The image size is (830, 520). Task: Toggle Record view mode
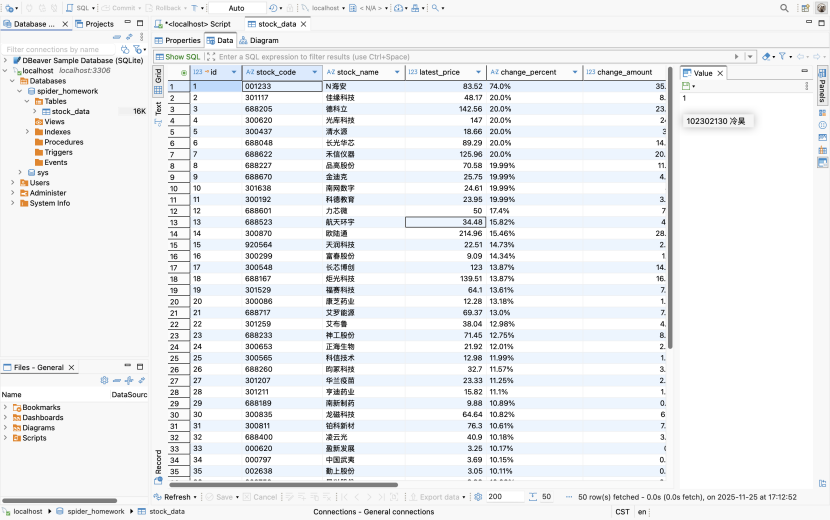(158, 467)
